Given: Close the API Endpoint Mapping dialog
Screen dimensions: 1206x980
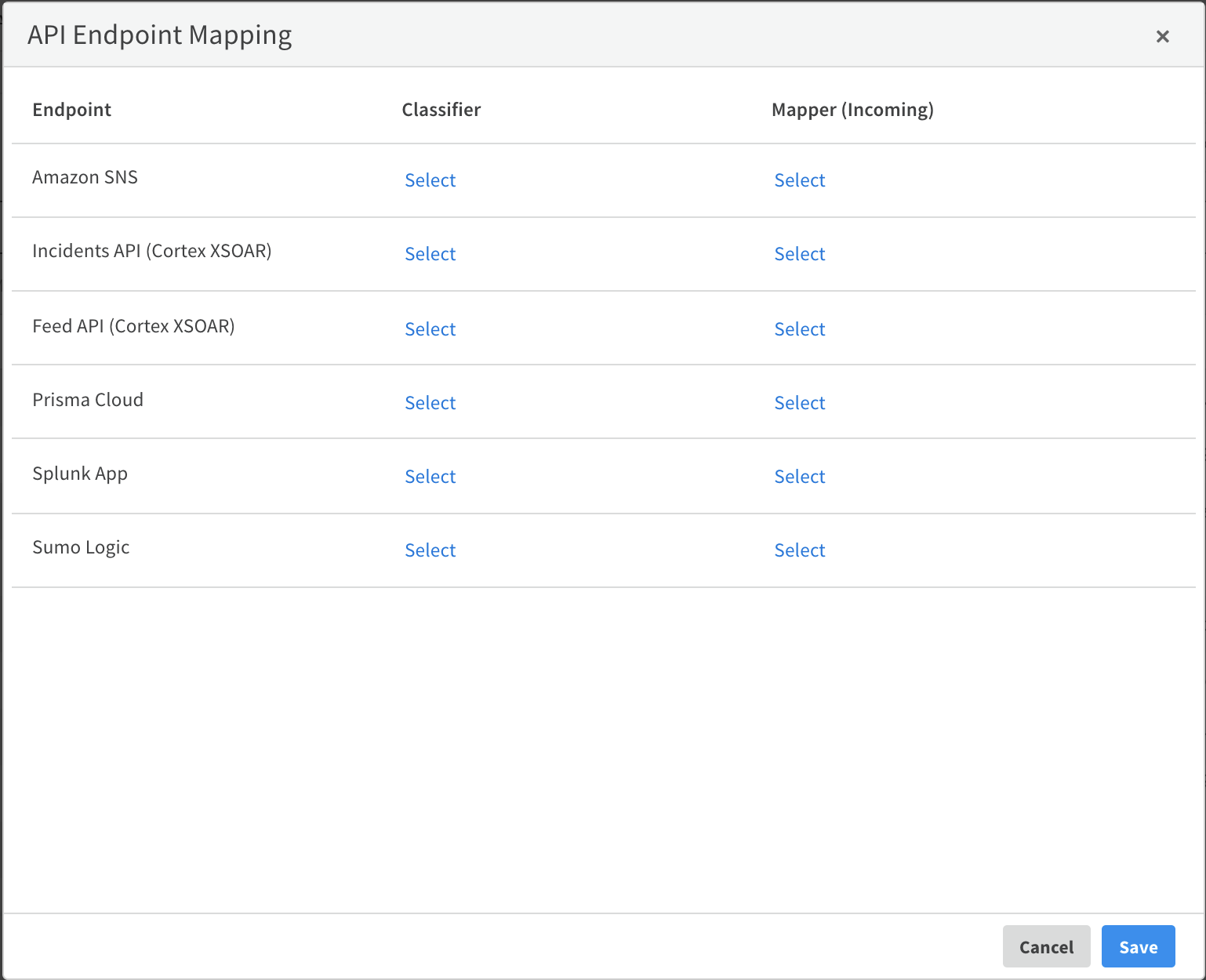Looking at the screenshot, I should click(1162, 36).
